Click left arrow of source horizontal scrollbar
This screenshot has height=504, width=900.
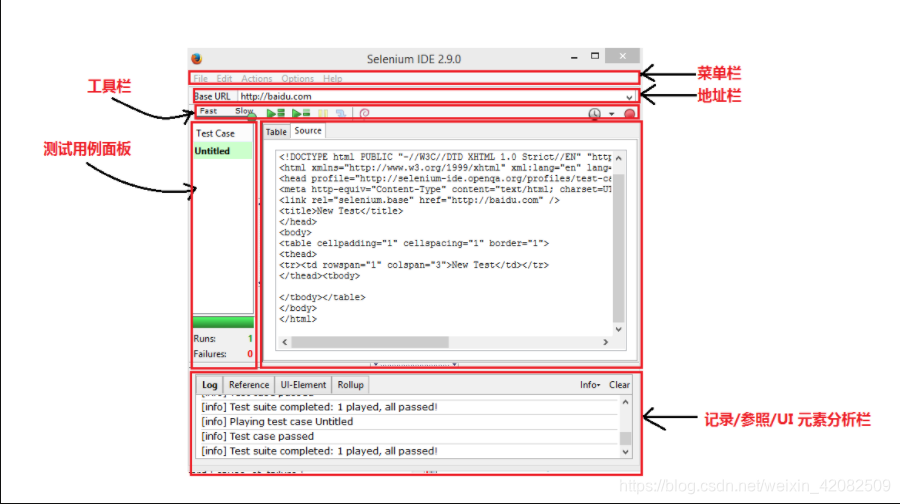tap(285, 342)
